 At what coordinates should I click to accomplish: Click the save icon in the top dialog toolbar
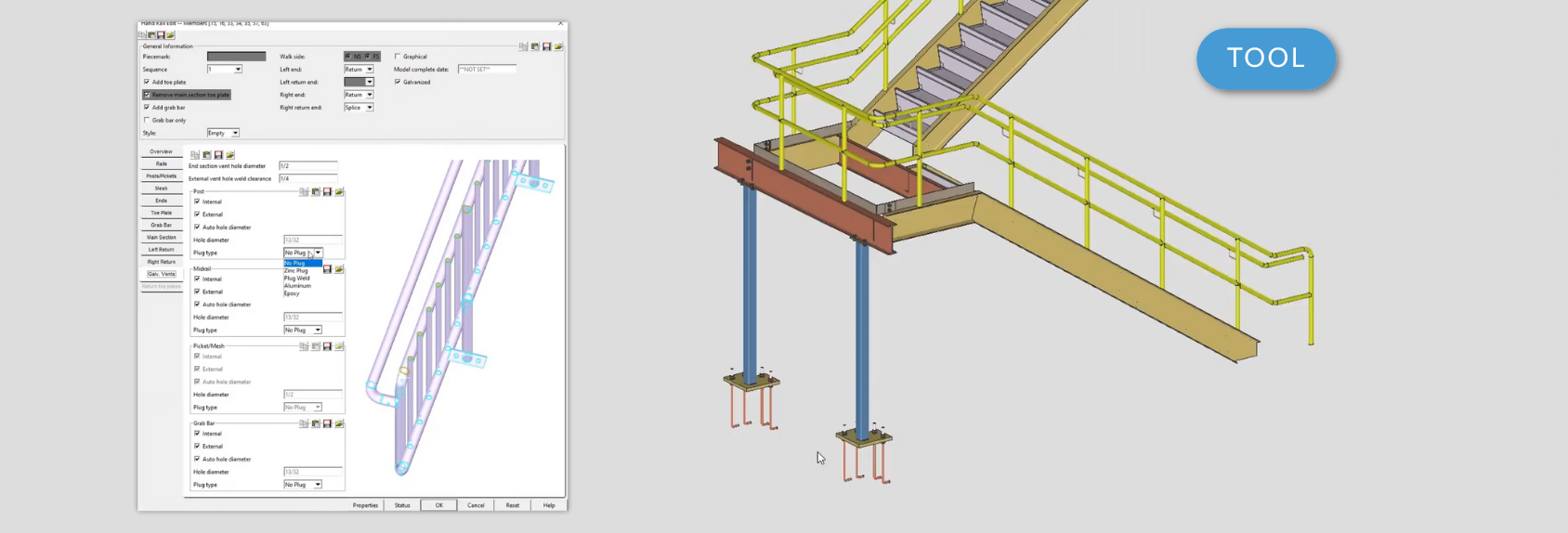(x=161, y=35)
